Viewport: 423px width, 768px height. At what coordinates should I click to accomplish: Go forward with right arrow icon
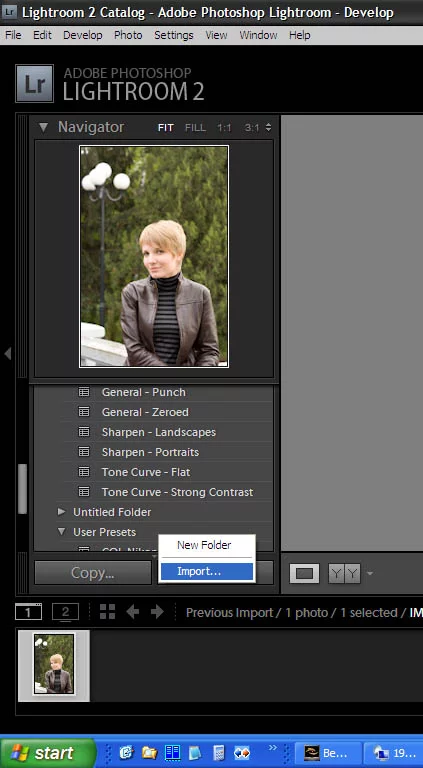(x=157, y=611)
